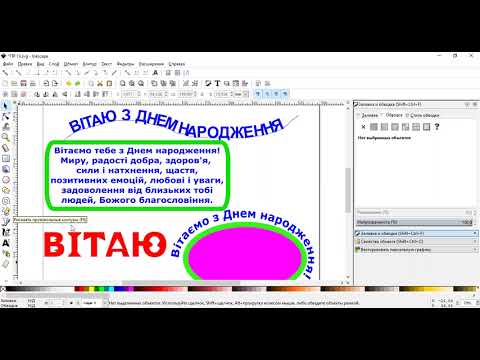Select the Rectangle tool
This screenshot has width=480, height=360.
tap(5, 159)
